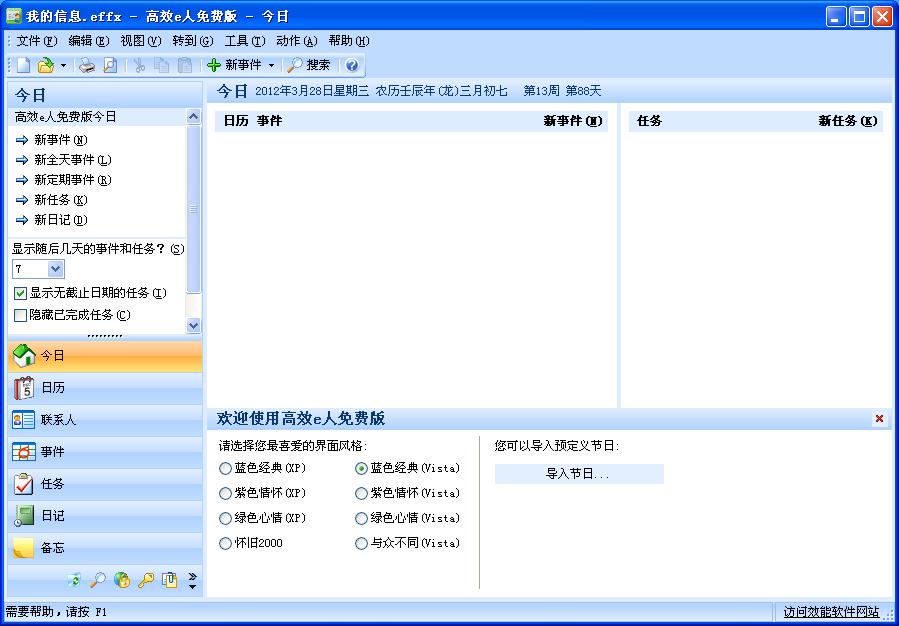Click the scissors cut icon
Viewport: 899px width, 626px height.
point(139,65)
